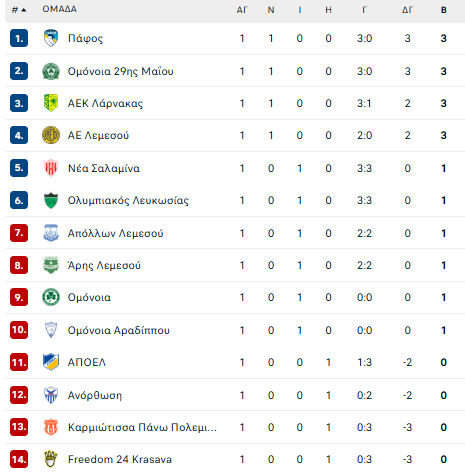Click the Freedom 24 Krasava crown logo

point(51,459)
